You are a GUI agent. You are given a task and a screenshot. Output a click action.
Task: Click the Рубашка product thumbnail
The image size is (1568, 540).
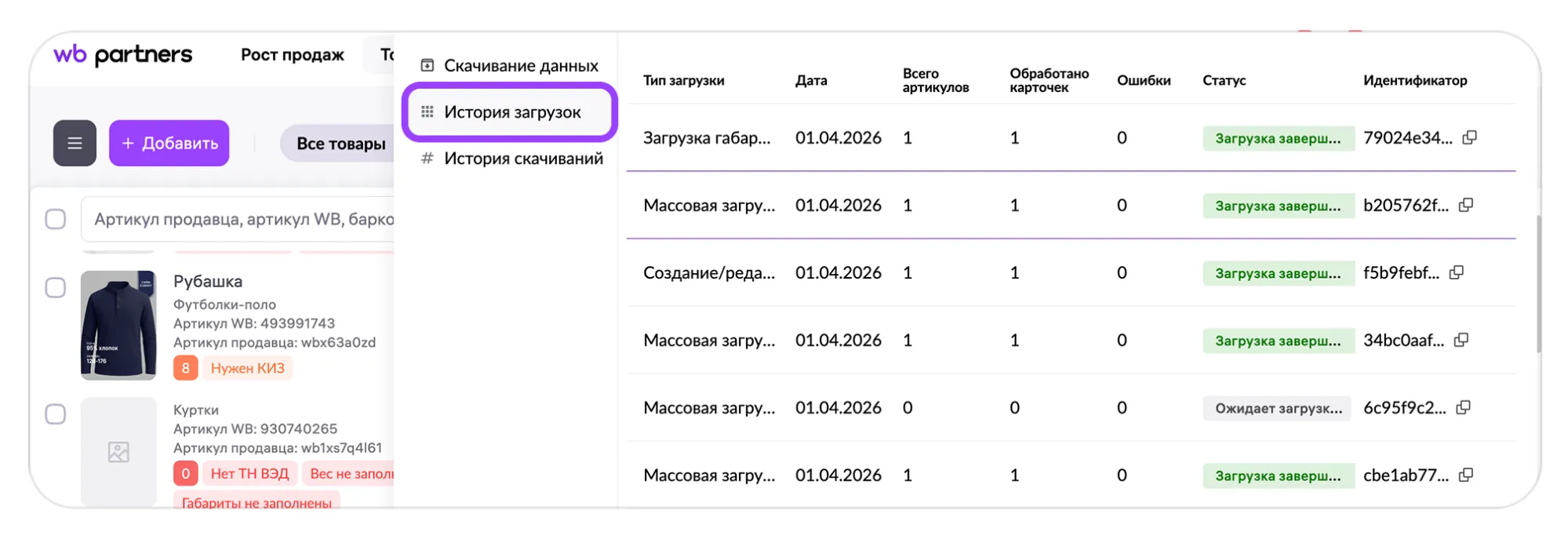[x=118, y=325]
